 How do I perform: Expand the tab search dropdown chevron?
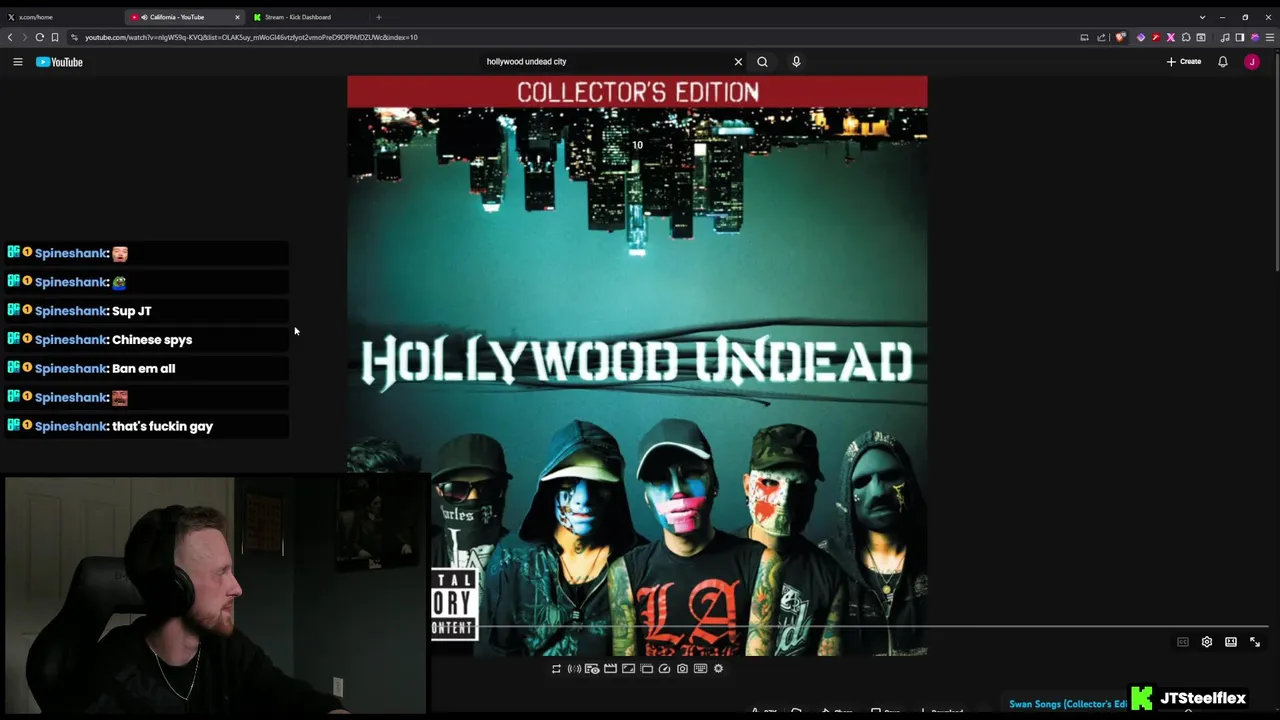pyautogui.click(x=1202, y=17)
